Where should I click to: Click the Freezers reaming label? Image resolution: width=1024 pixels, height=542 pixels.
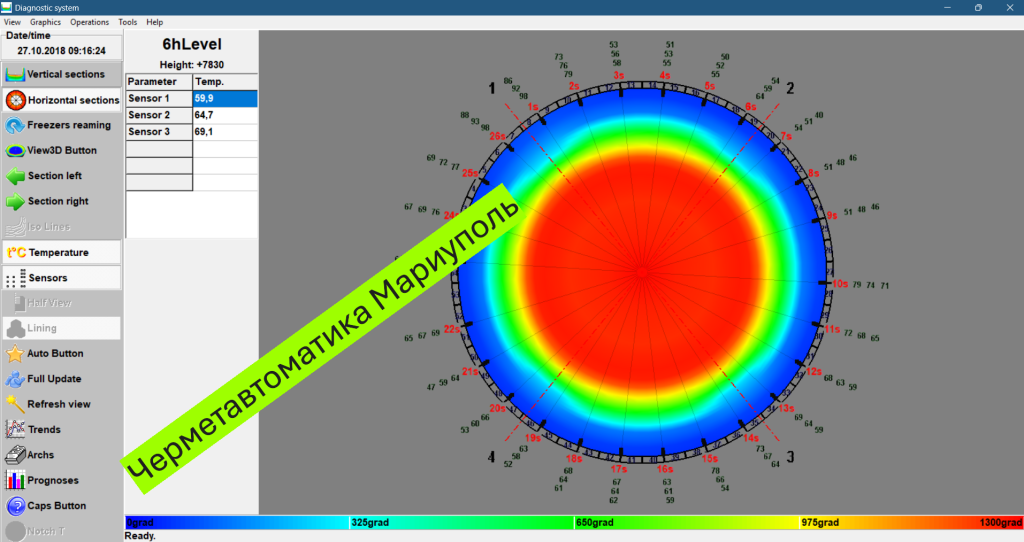tap(69, 125)
